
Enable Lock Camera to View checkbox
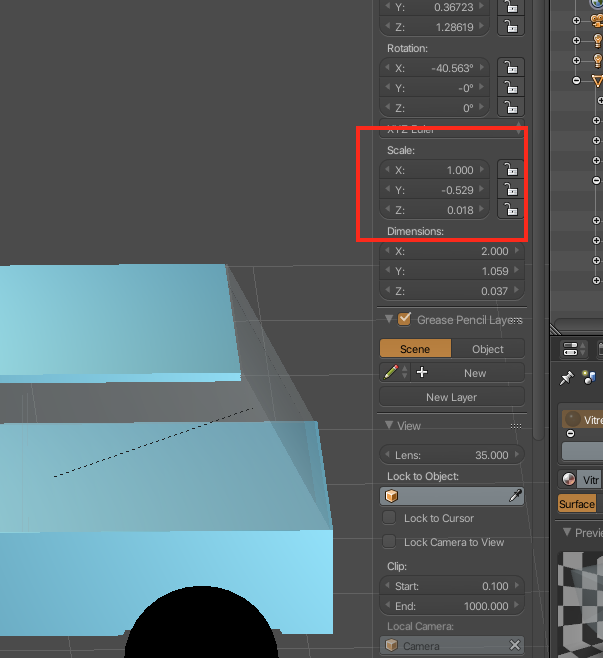(x=389, y=541)
